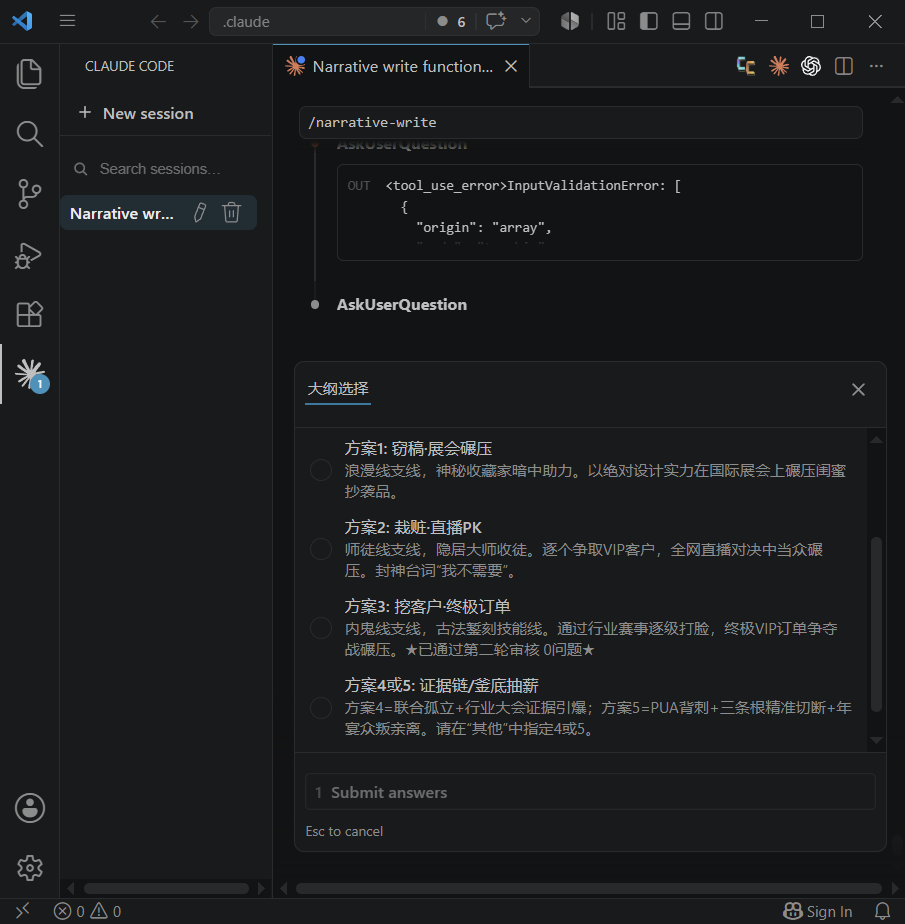The image size is (905, 924).
Task: Click the options list scroll up arrow
Action: coord(876,440)
